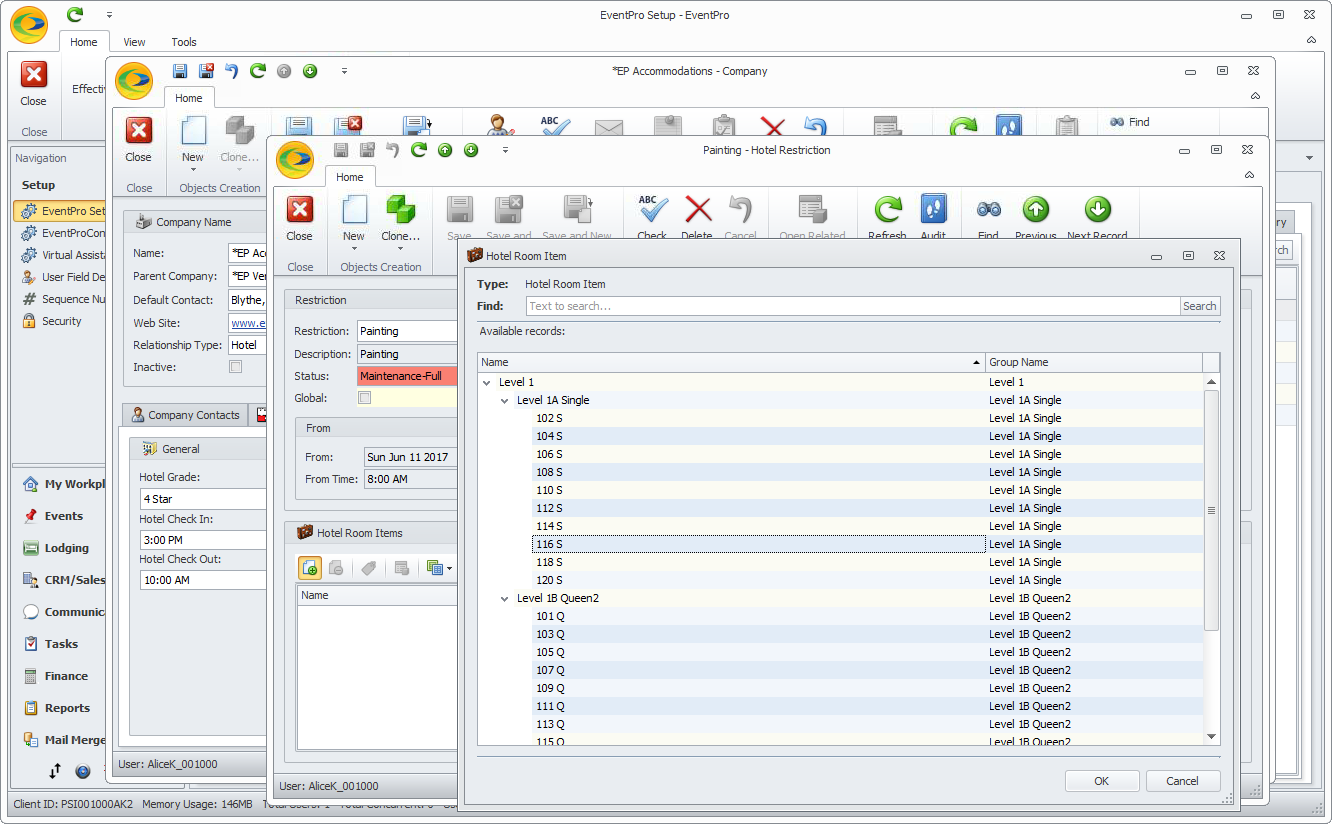Click From date Sun Jun 11 2017
This screenshot has width=1332, height=824.
click(x=410, y=456)
